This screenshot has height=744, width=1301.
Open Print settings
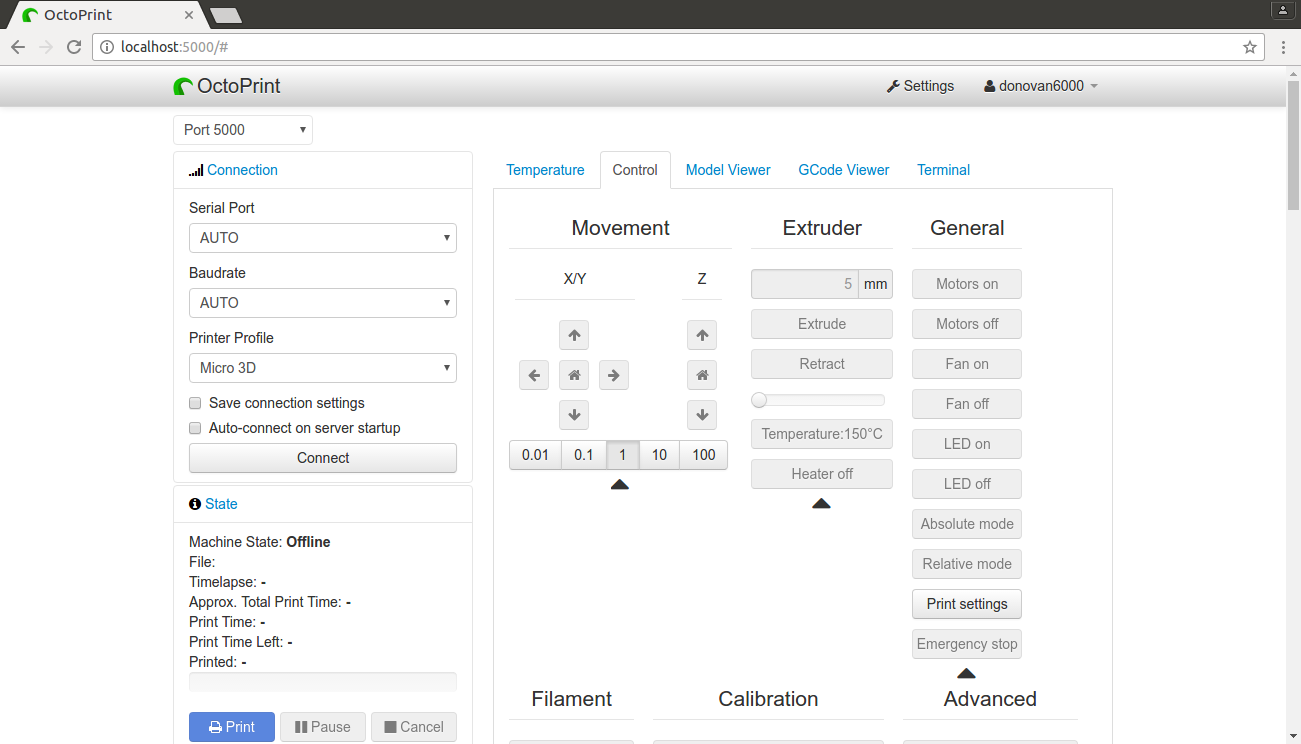tap(967, 604)
